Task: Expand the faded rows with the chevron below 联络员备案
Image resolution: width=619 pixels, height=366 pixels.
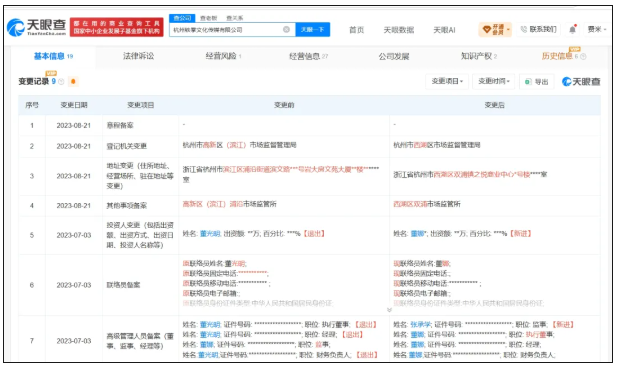Action: pyautogui.click(x=389, y=310)
